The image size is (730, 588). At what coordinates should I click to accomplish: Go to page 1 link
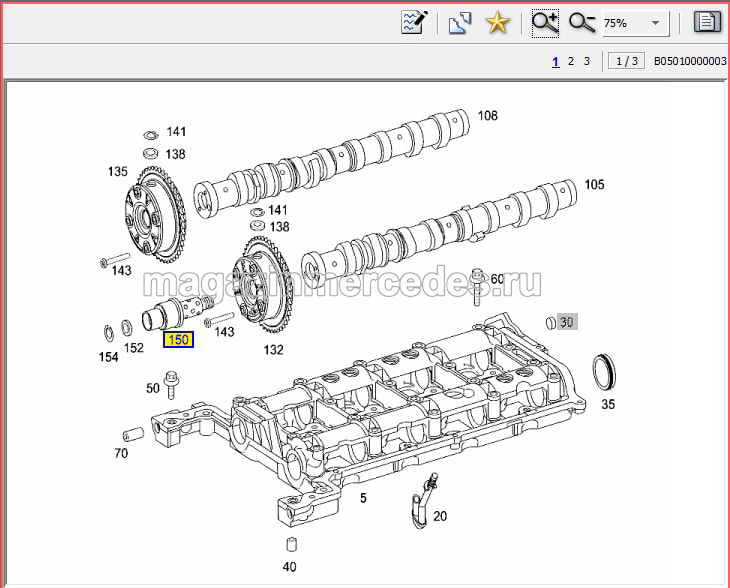(555, 61)
